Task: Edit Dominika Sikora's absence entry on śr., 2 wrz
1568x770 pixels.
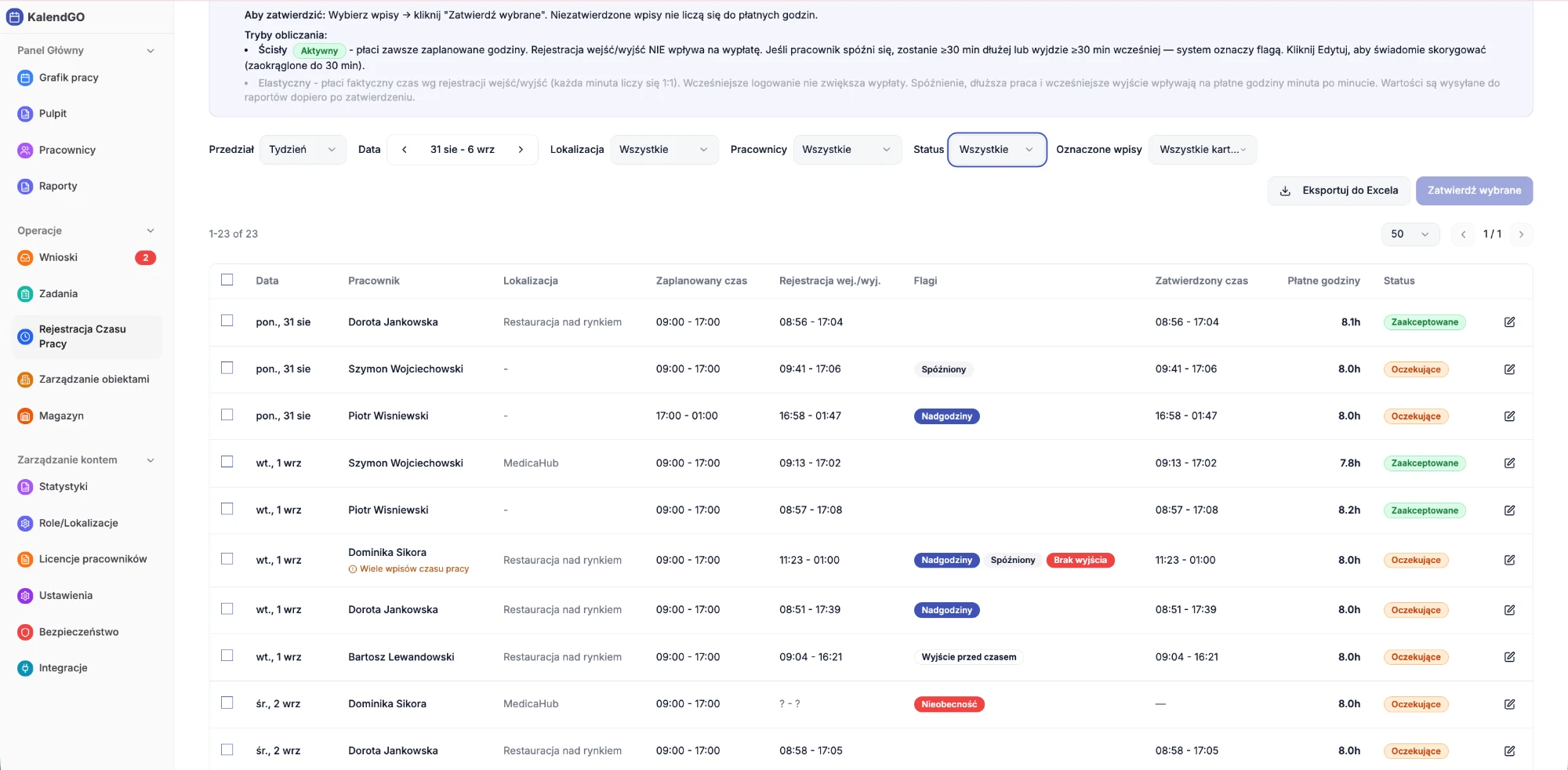Action: 1509,704
